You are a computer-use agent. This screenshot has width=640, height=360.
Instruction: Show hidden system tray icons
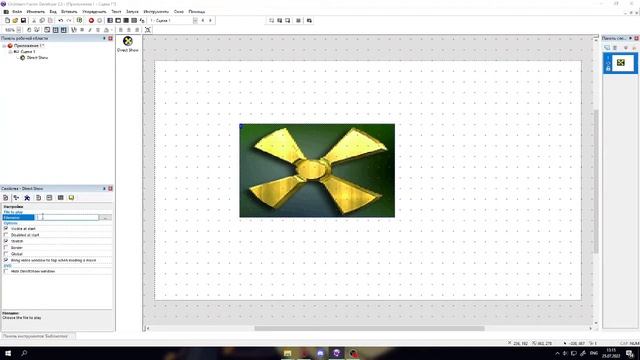(558, 353)
